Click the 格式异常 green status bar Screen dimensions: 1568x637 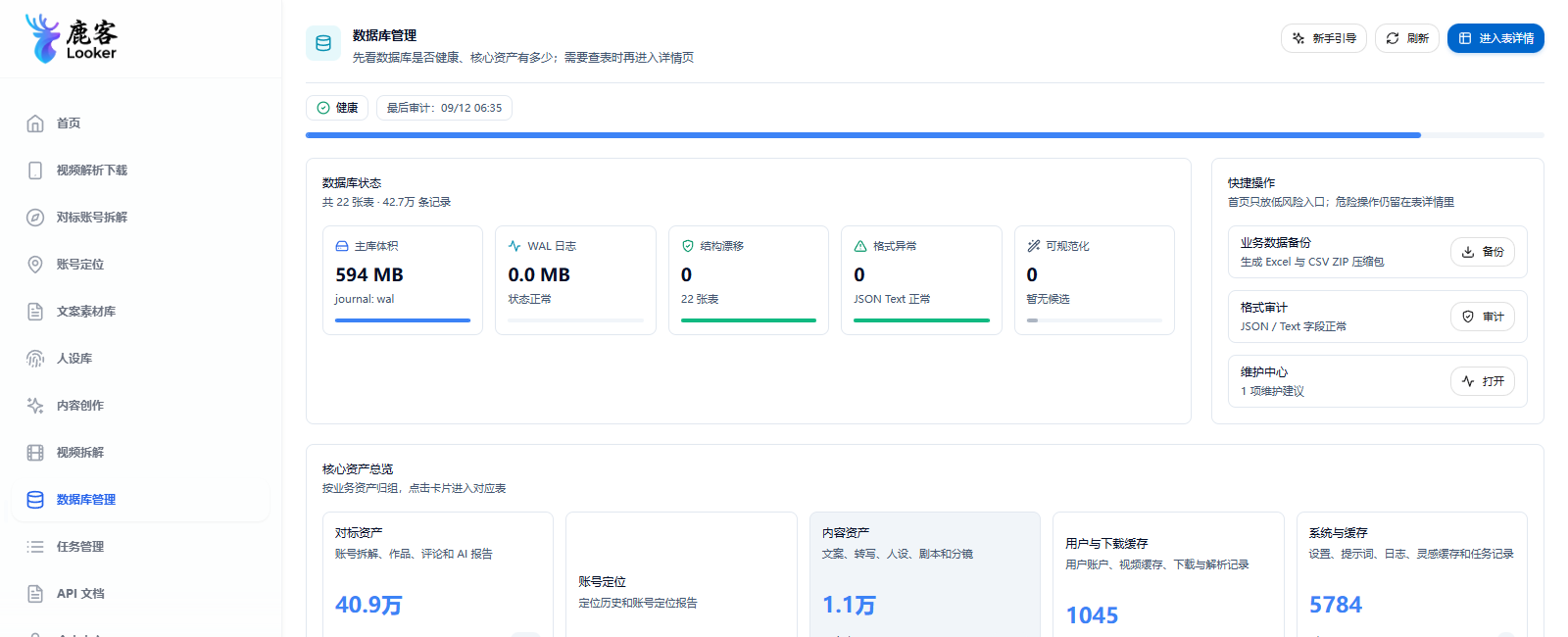(921, 320)
